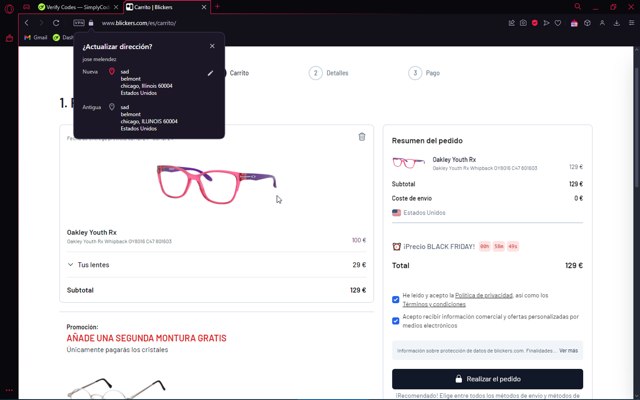Click the search tabs magnifier icon
The width and height of the screenshot is (640, 400).
coord(578,7)
